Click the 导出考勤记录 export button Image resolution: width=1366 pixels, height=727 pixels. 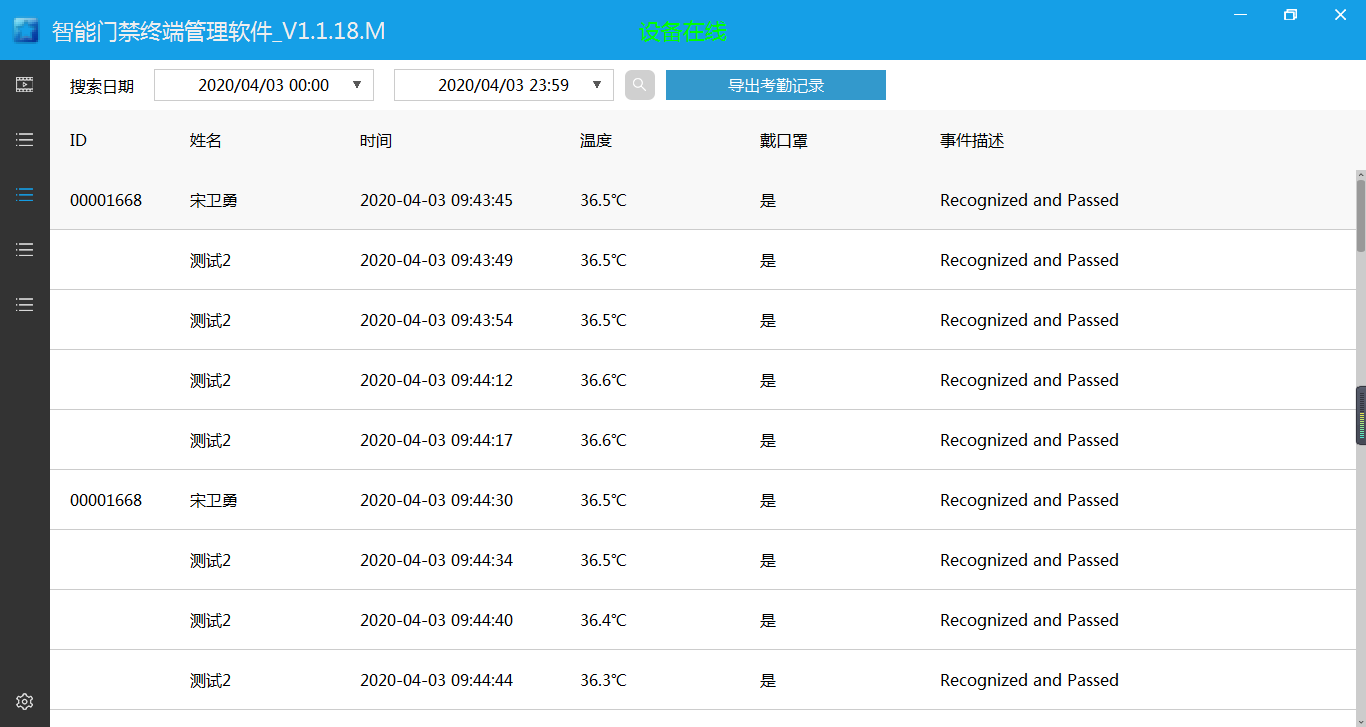click(x=776, y=85)
